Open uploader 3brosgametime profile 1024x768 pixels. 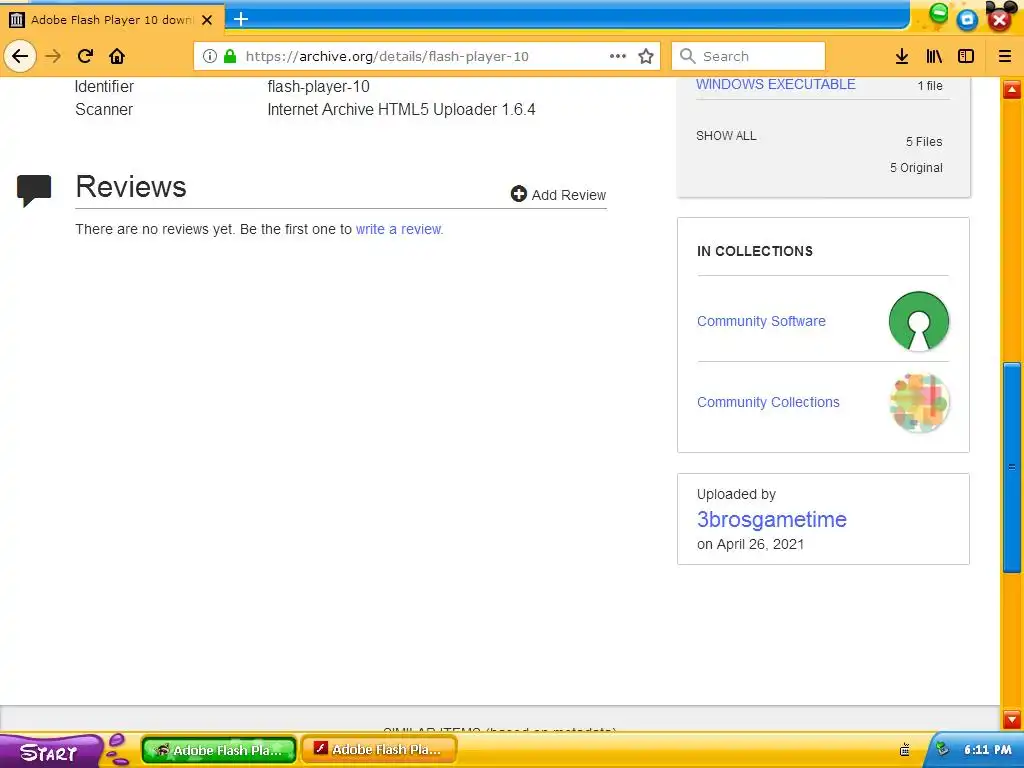771,519
